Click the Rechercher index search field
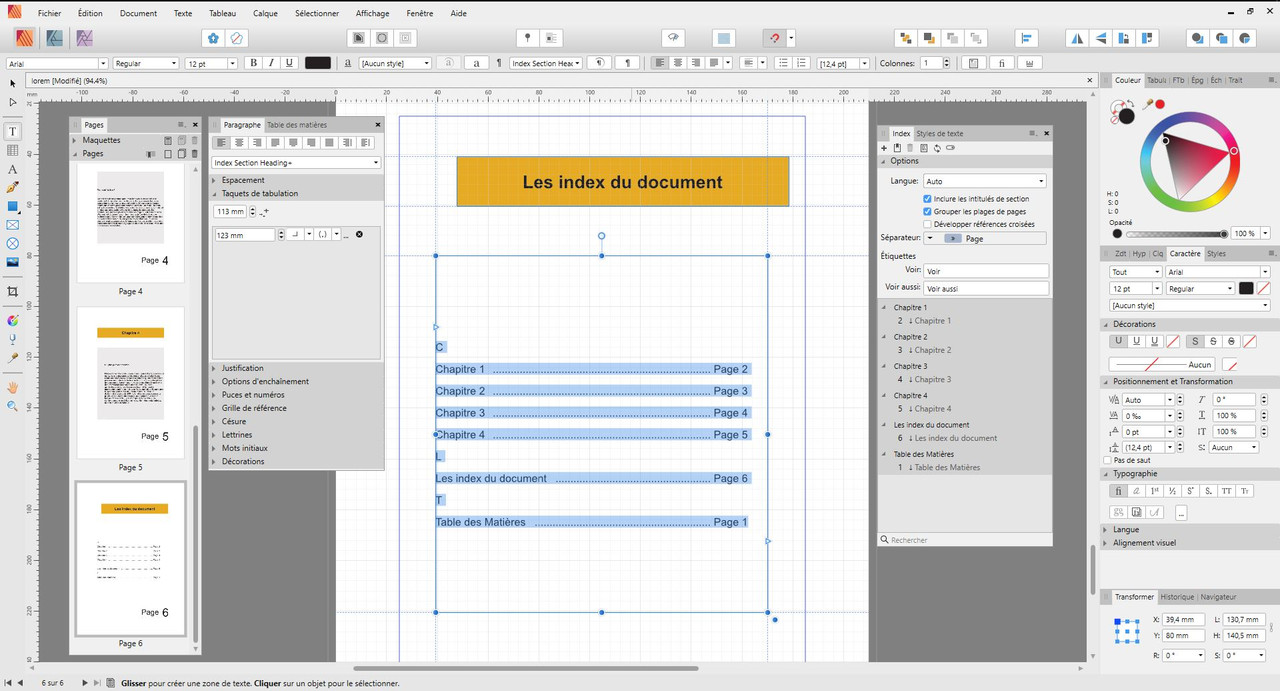 965,540
